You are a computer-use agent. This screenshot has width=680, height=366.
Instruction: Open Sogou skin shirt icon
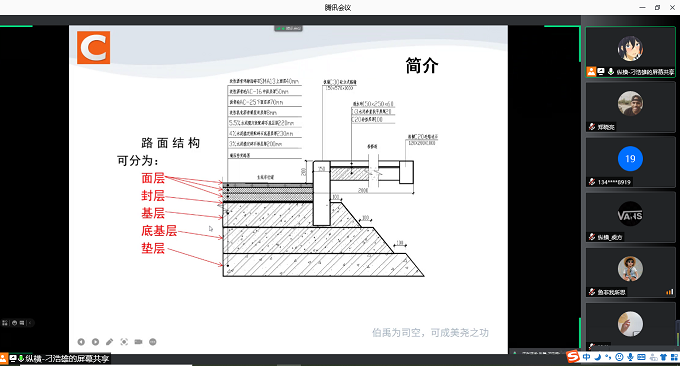coord(664,357)
